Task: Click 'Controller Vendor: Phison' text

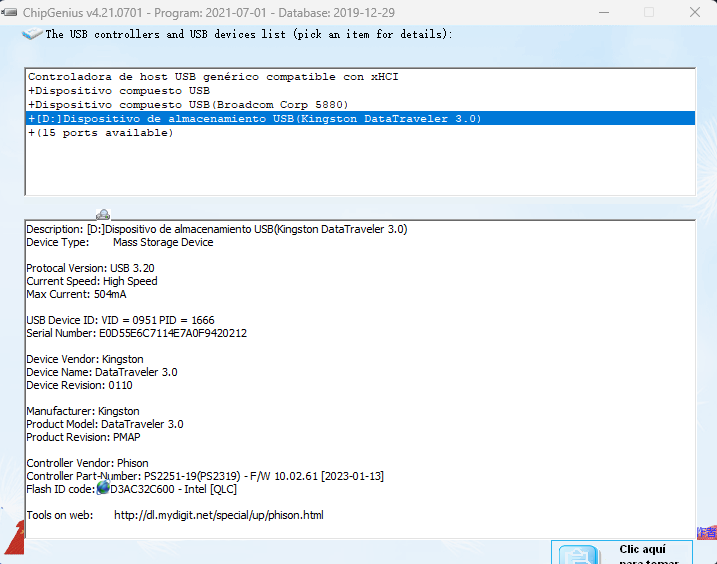Action: point(87,463)
